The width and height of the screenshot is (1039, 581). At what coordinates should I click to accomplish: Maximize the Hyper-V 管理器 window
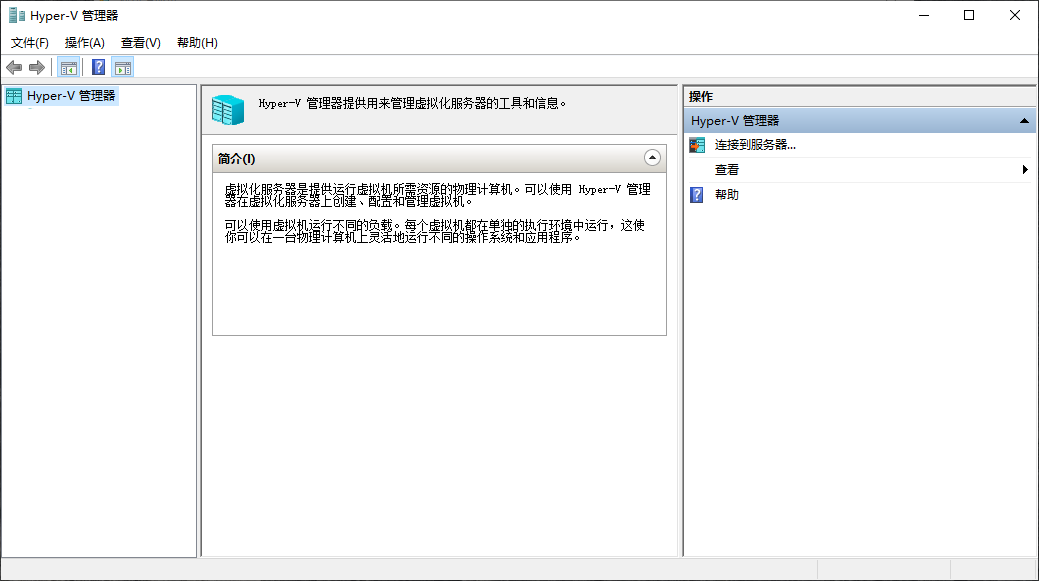click(969, 15)
